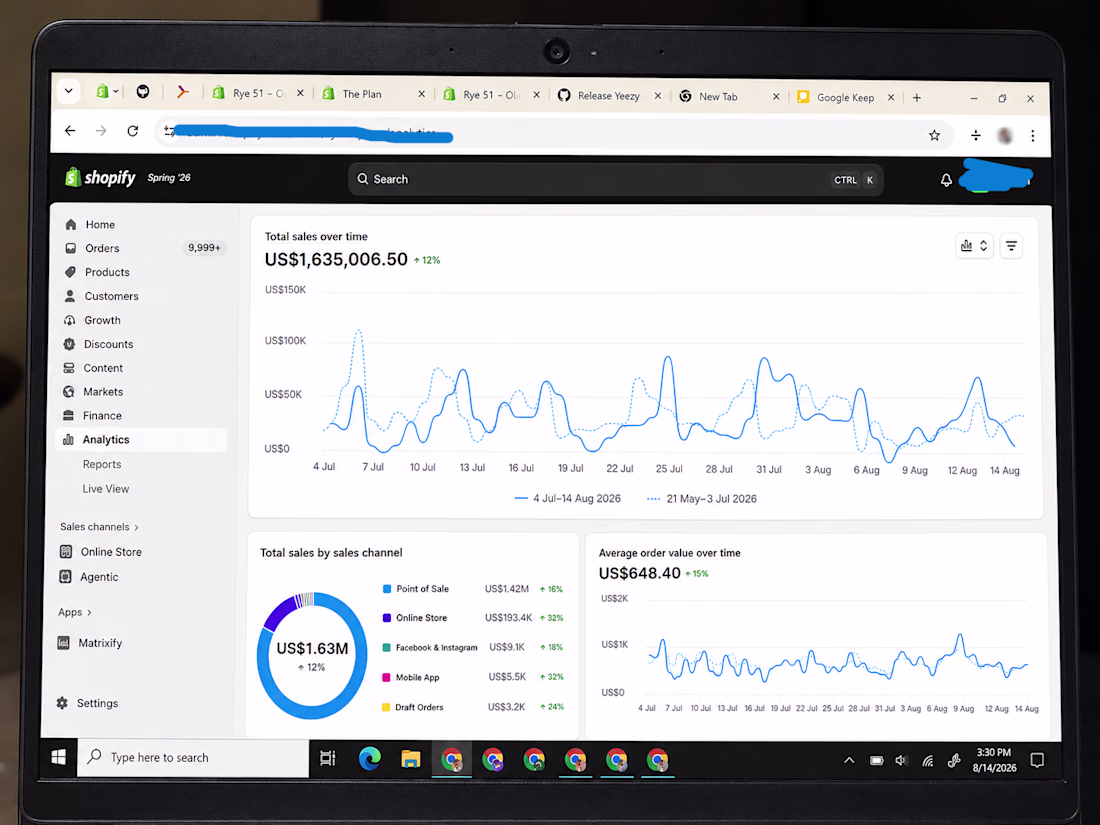
Task: Go back in browser history
Action: [x=70, y=130]
